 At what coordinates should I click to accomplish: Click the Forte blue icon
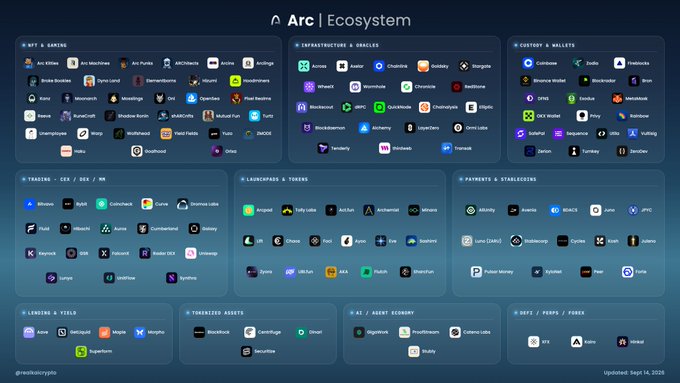(627, 272)
